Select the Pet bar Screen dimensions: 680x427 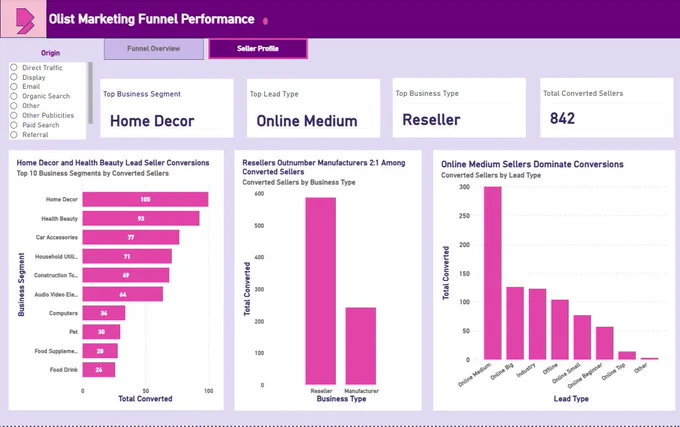(x=101, y=332)
